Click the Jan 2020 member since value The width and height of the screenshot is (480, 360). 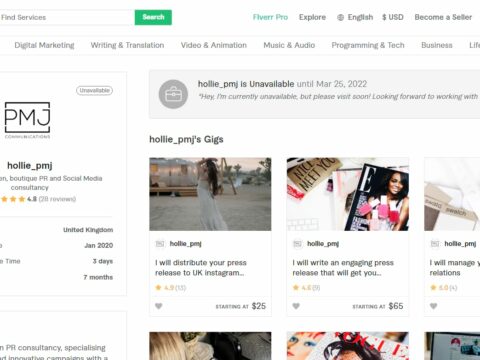(99, 245)
